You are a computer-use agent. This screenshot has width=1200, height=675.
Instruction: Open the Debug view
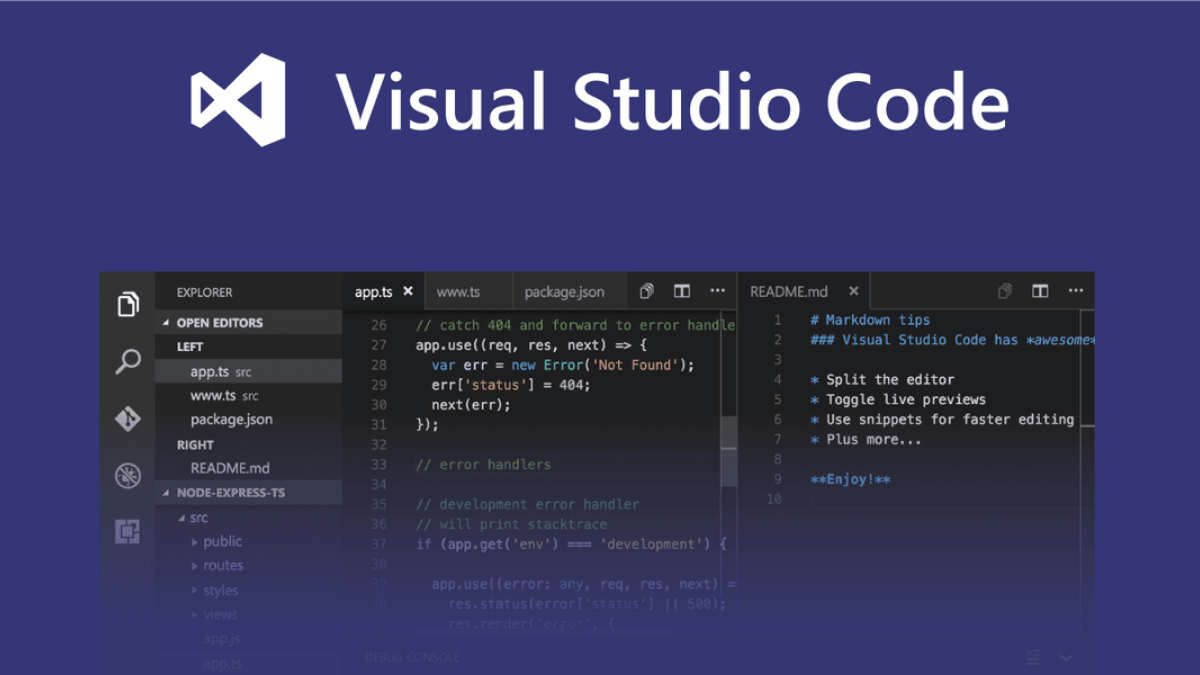click(x=128, y=476)
